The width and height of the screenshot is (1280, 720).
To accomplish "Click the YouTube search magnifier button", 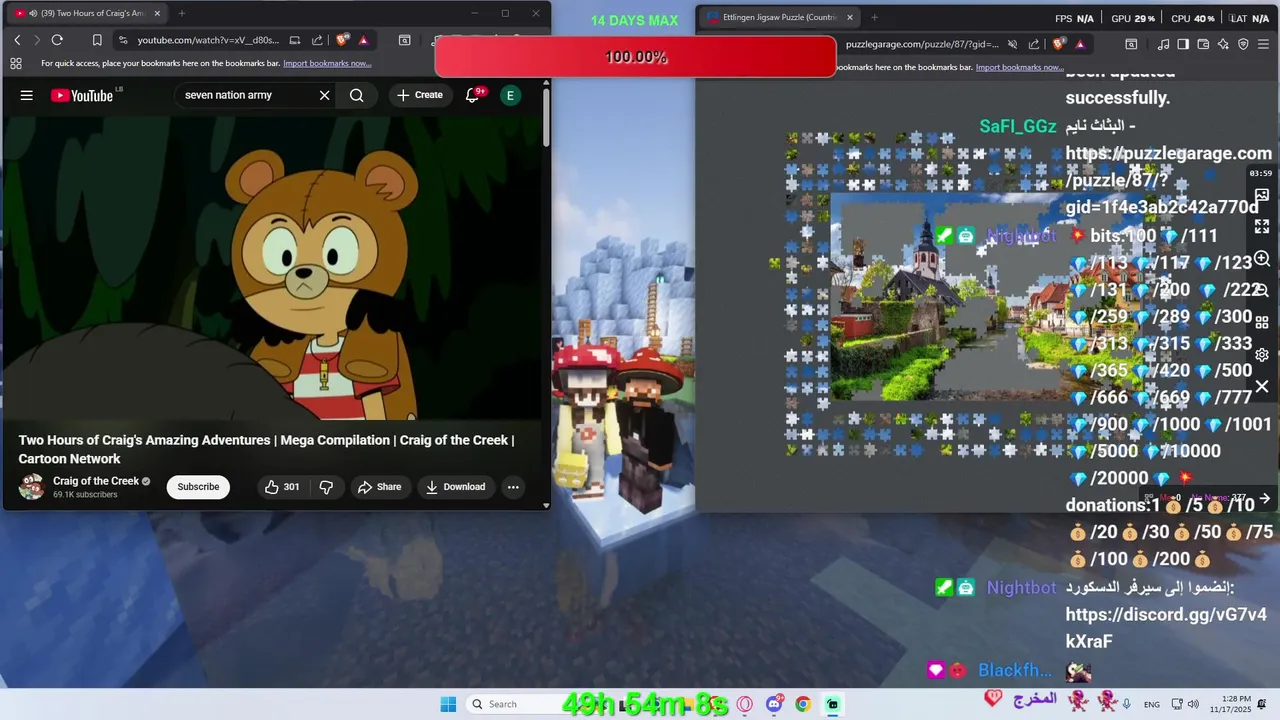I will [357, 95].
